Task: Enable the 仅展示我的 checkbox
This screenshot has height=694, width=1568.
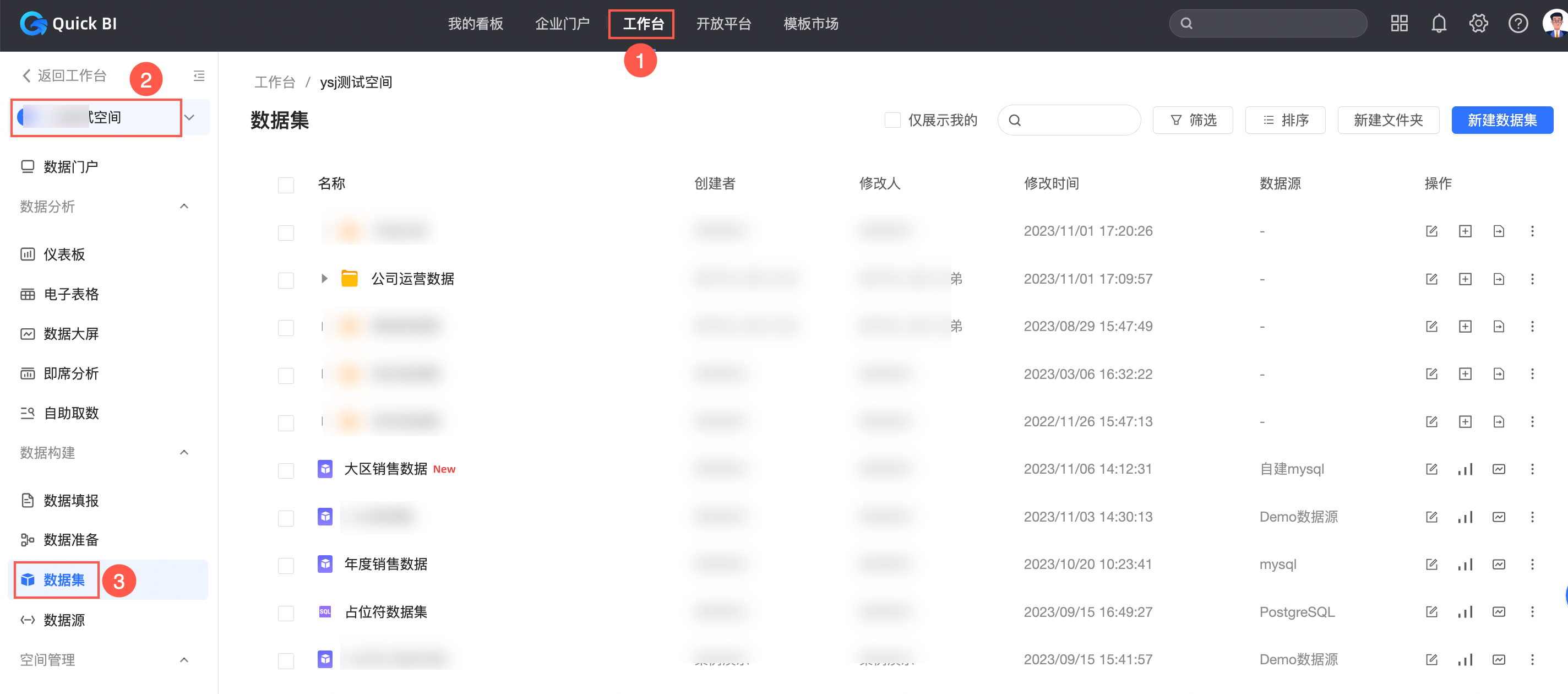Action: pyautogui.click(x=892, y=120)
